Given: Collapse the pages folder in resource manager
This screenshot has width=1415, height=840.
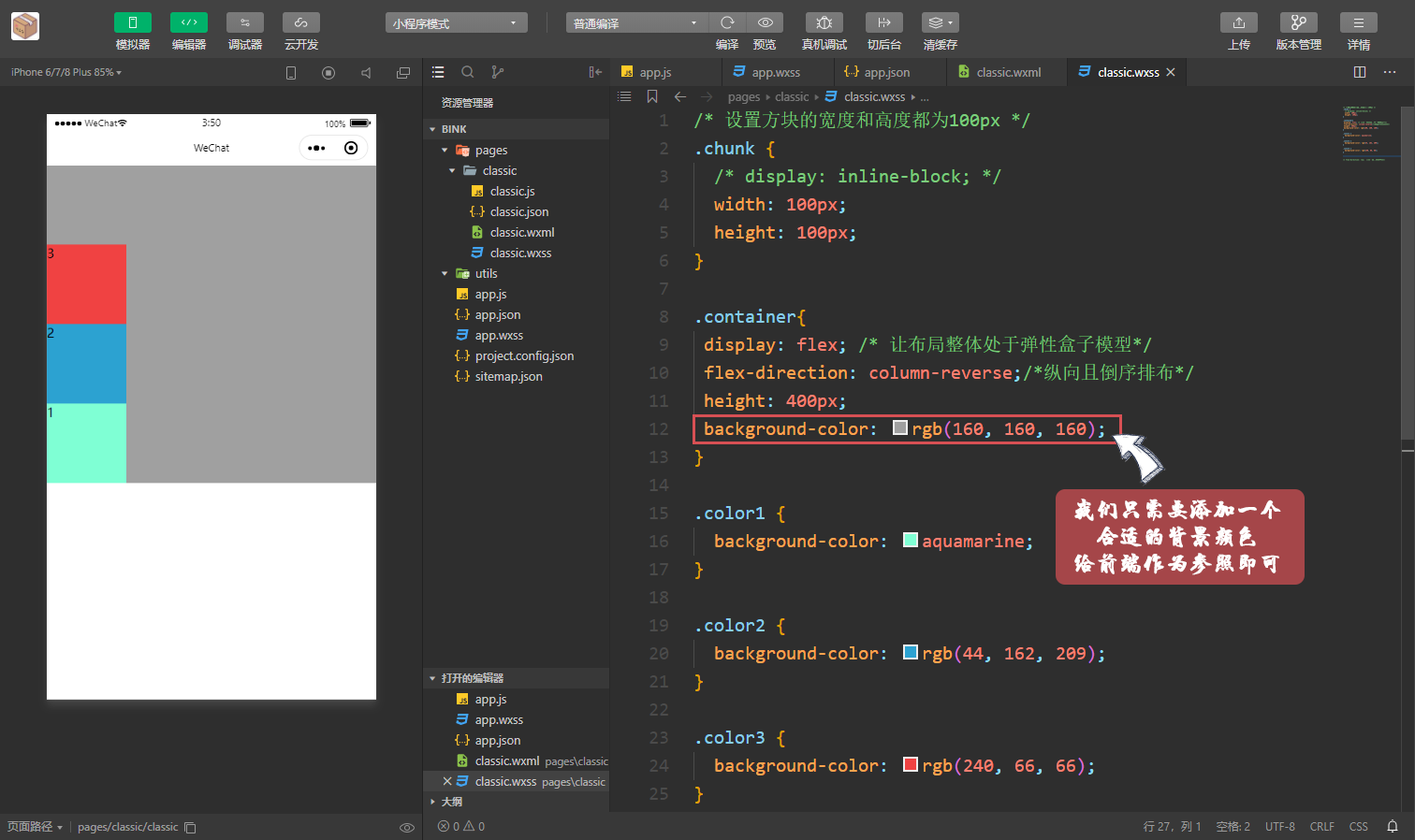Looking at the screenshot, I should 445,150.
